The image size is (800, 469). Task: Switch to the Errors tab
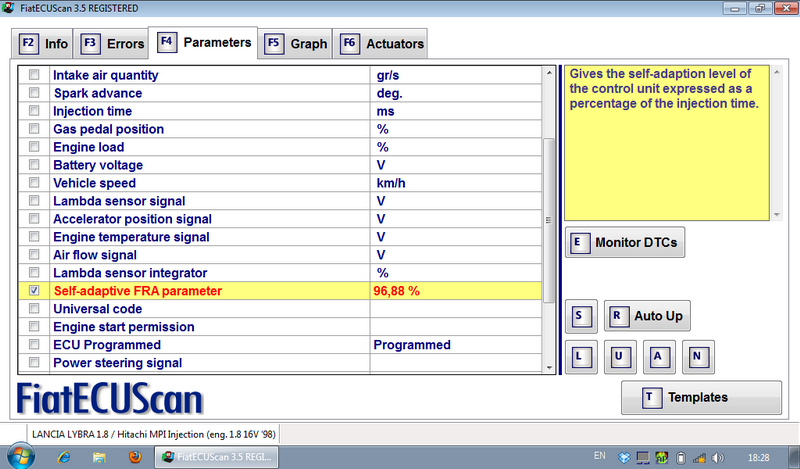112,43
